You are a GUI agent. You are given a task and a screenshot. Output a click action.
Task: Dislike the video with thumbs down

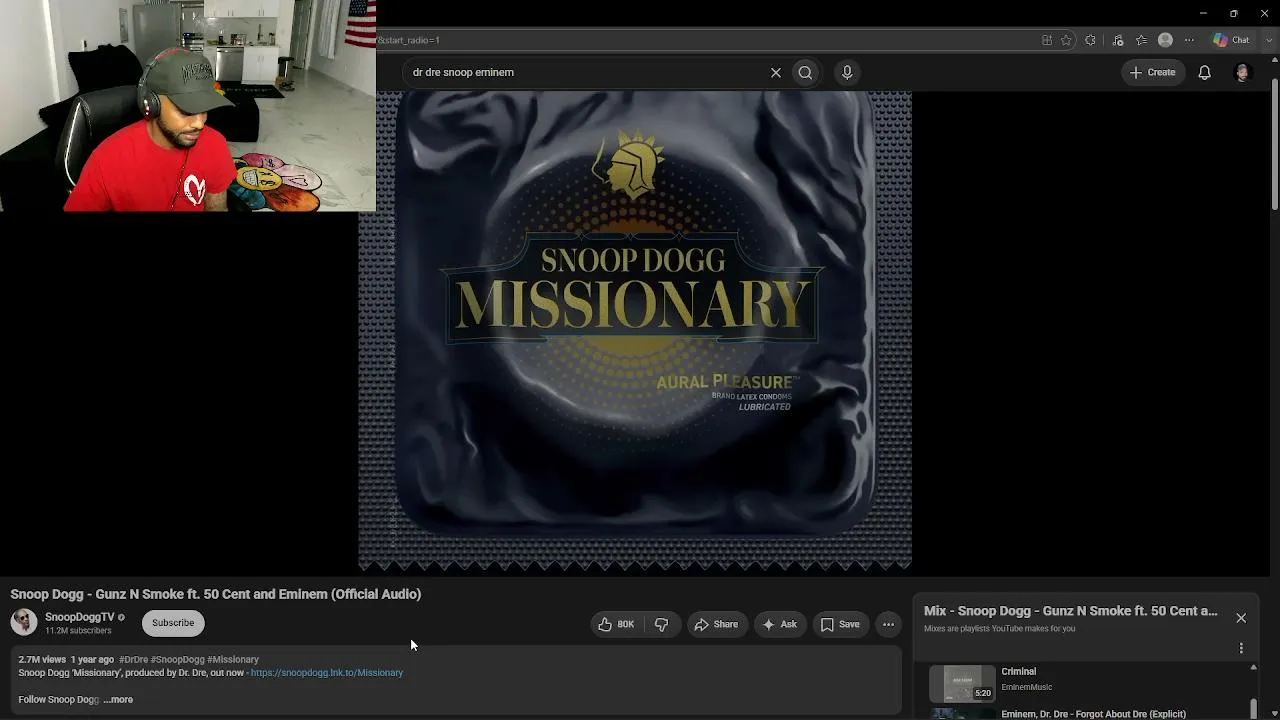click(x=661, y=624)
